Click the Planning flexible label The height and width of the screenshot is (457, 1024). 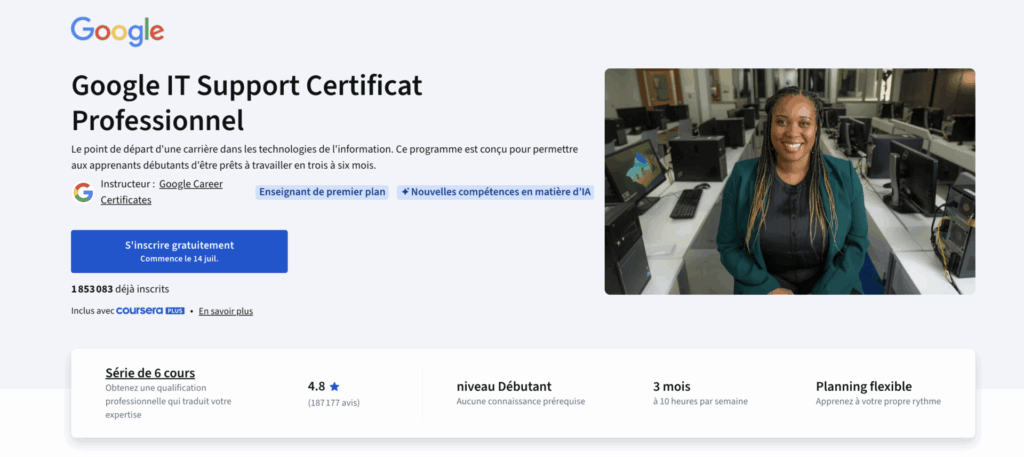click(863, 386)
